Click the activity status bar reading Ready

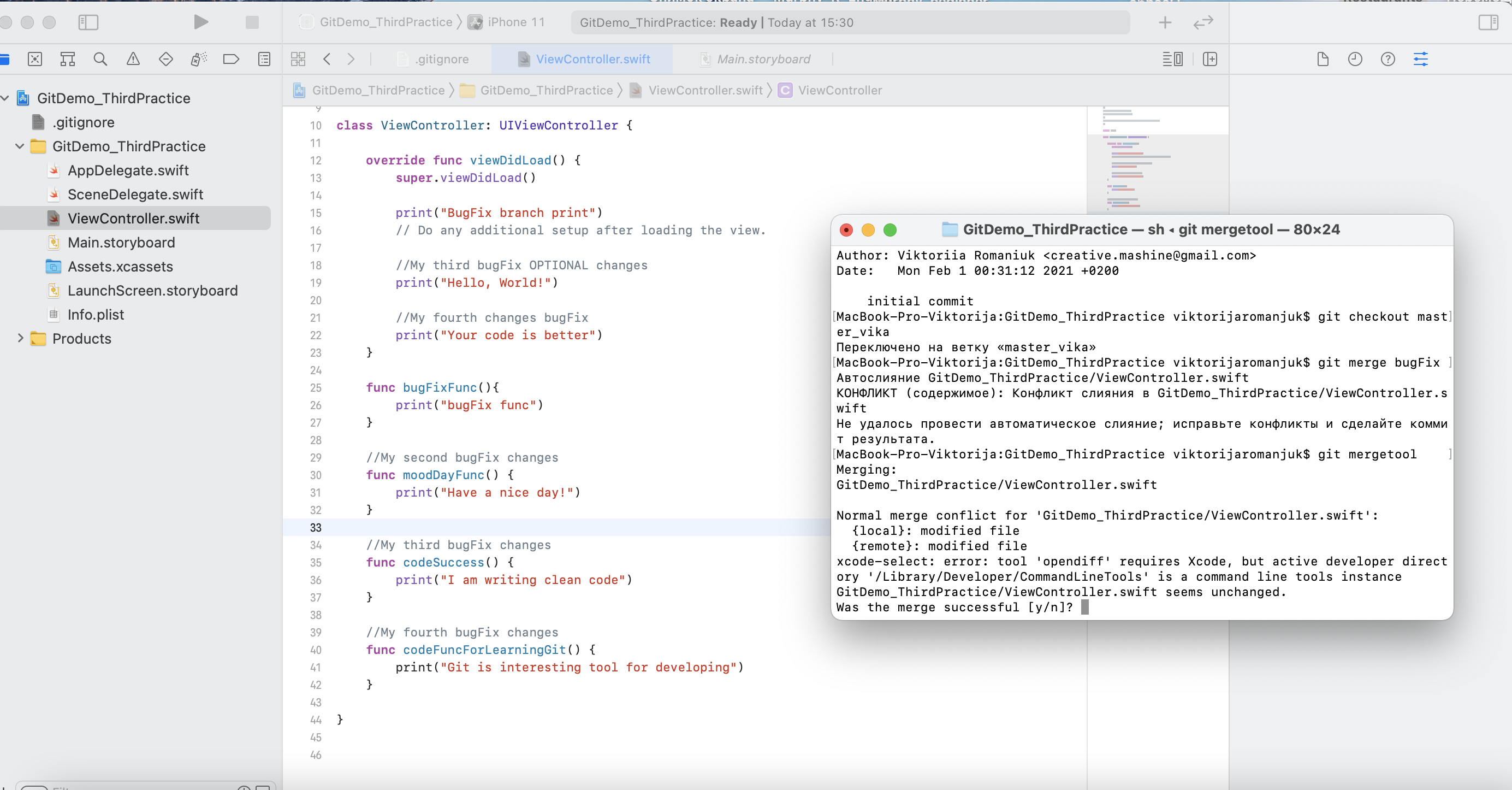(x=850, y=22)
